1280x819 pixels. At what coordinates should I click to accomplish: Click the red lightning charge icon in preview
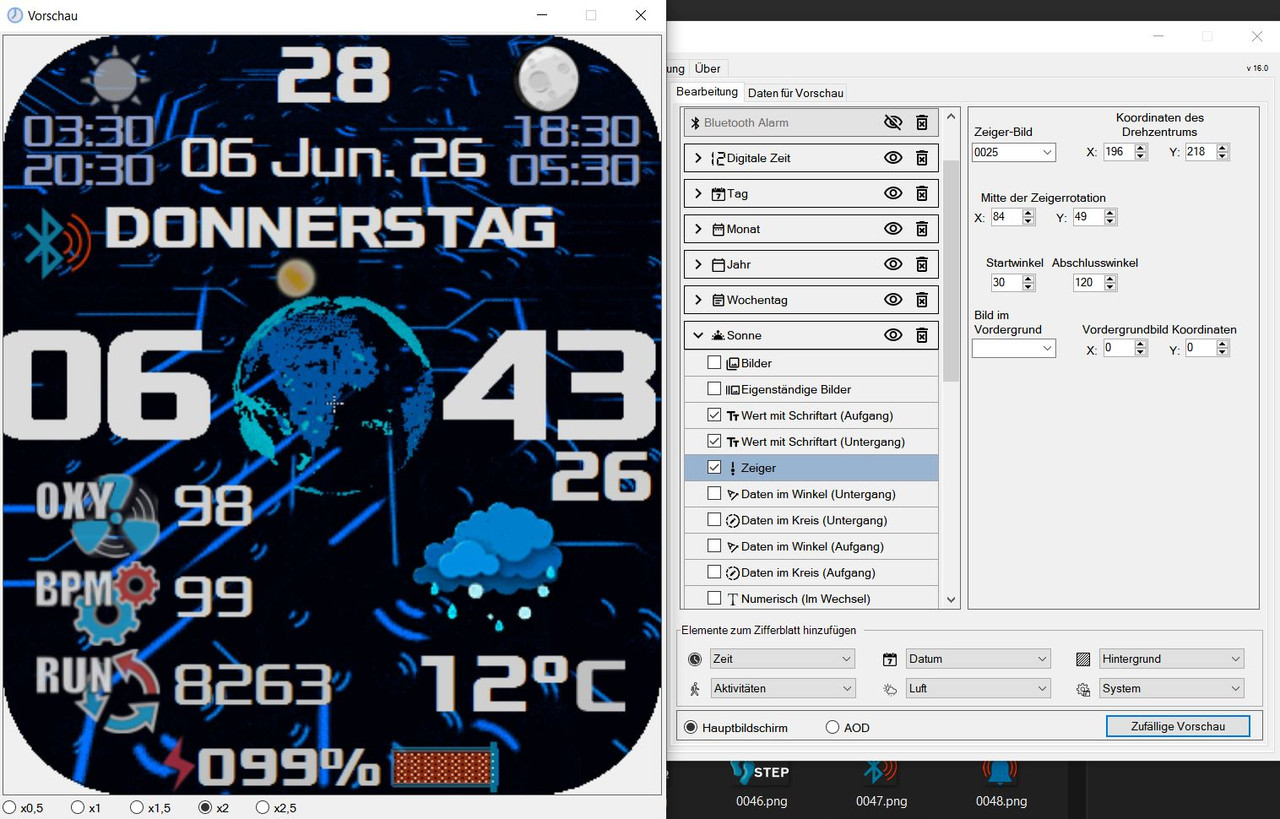click(181, 764)
